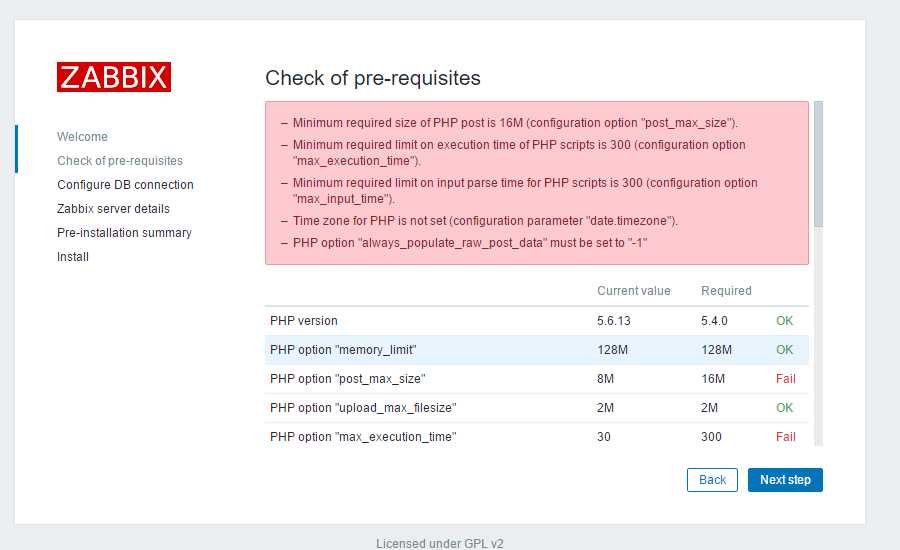Viewport: 900px width, 550px height.
Task: Click required value 16M
Action: [x=713, y=379]
